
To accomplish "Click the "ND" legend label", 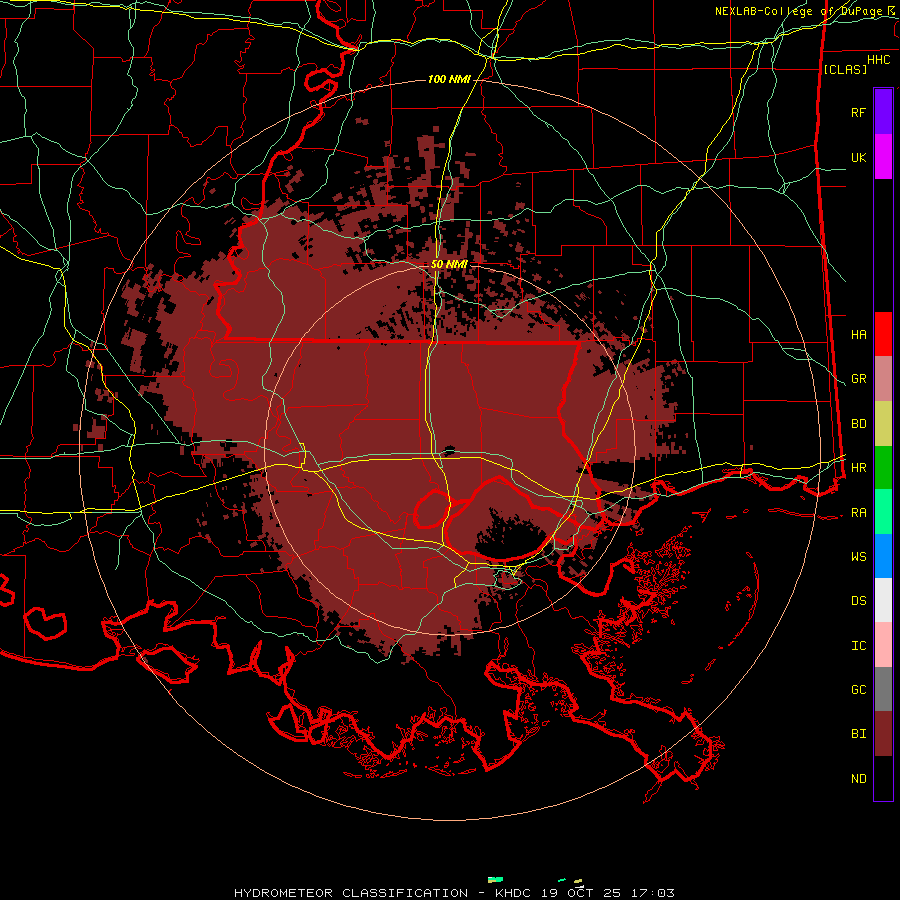I will click(858, 779).
